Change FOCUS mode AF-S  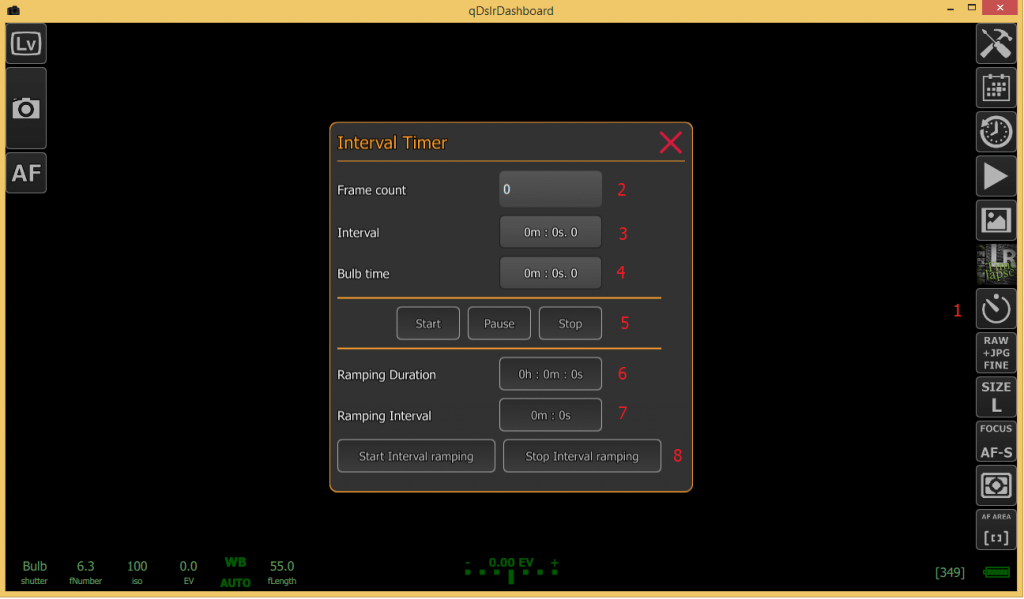pyautogui.click(x=995, y=441)
